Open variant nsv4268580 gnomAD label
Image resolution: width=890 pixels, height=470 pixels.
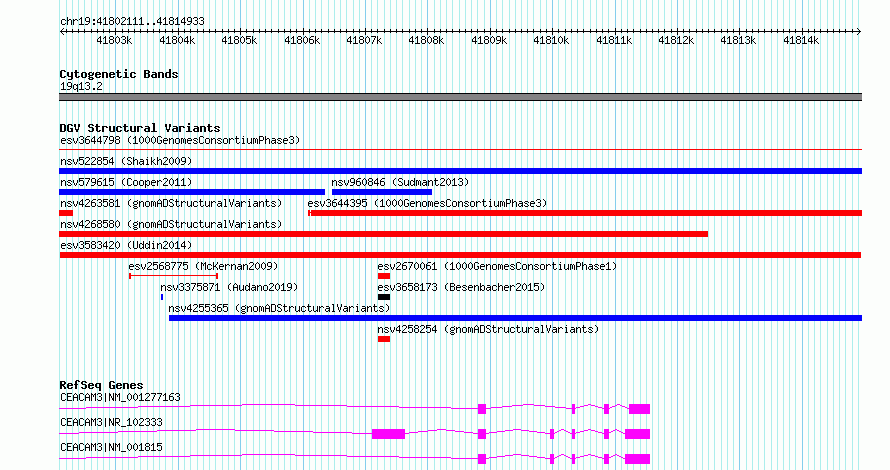171,224
